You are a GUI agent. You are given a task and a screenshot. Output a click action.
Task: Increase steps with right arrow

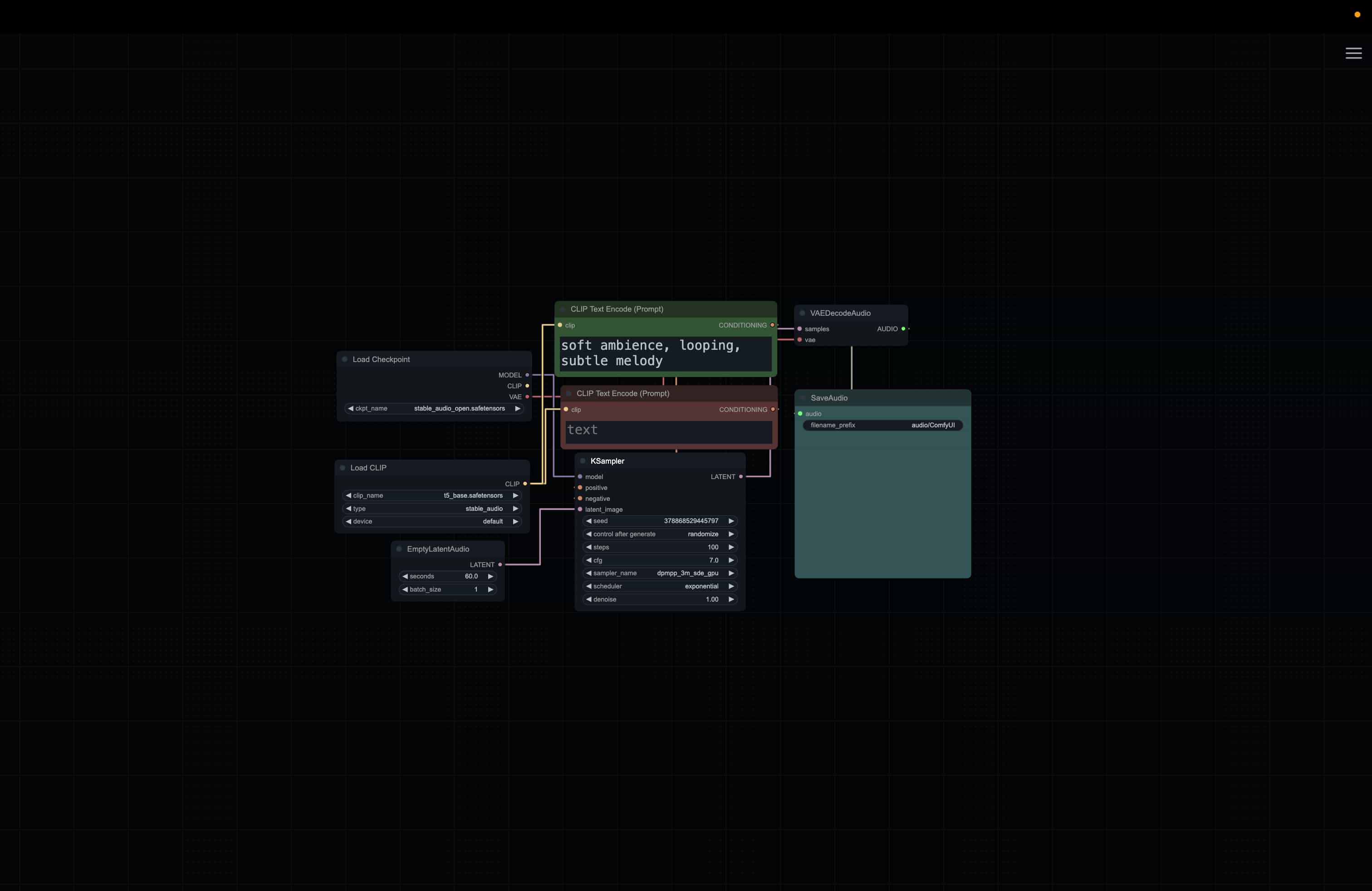tap(731, 547)
